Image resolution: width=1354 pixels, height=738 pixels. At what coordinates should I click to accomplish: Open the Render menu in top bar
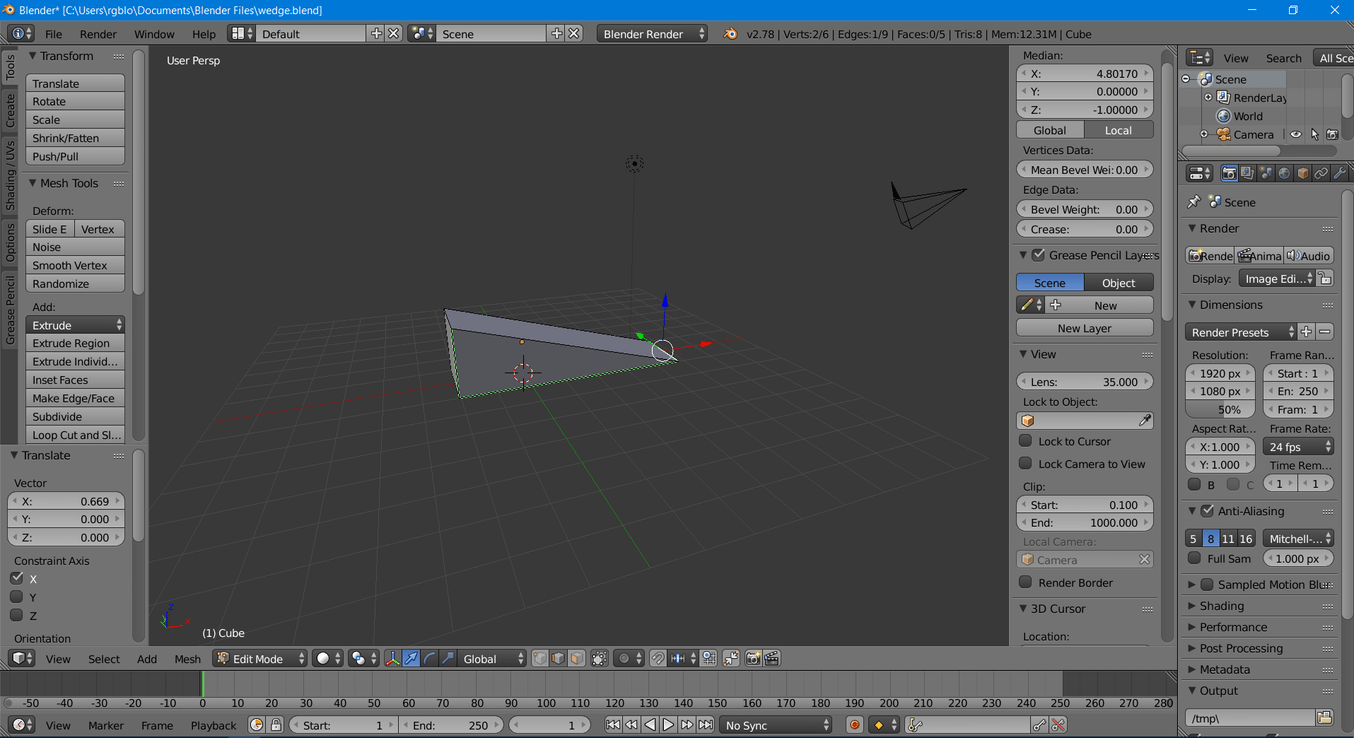coord(98,34)
